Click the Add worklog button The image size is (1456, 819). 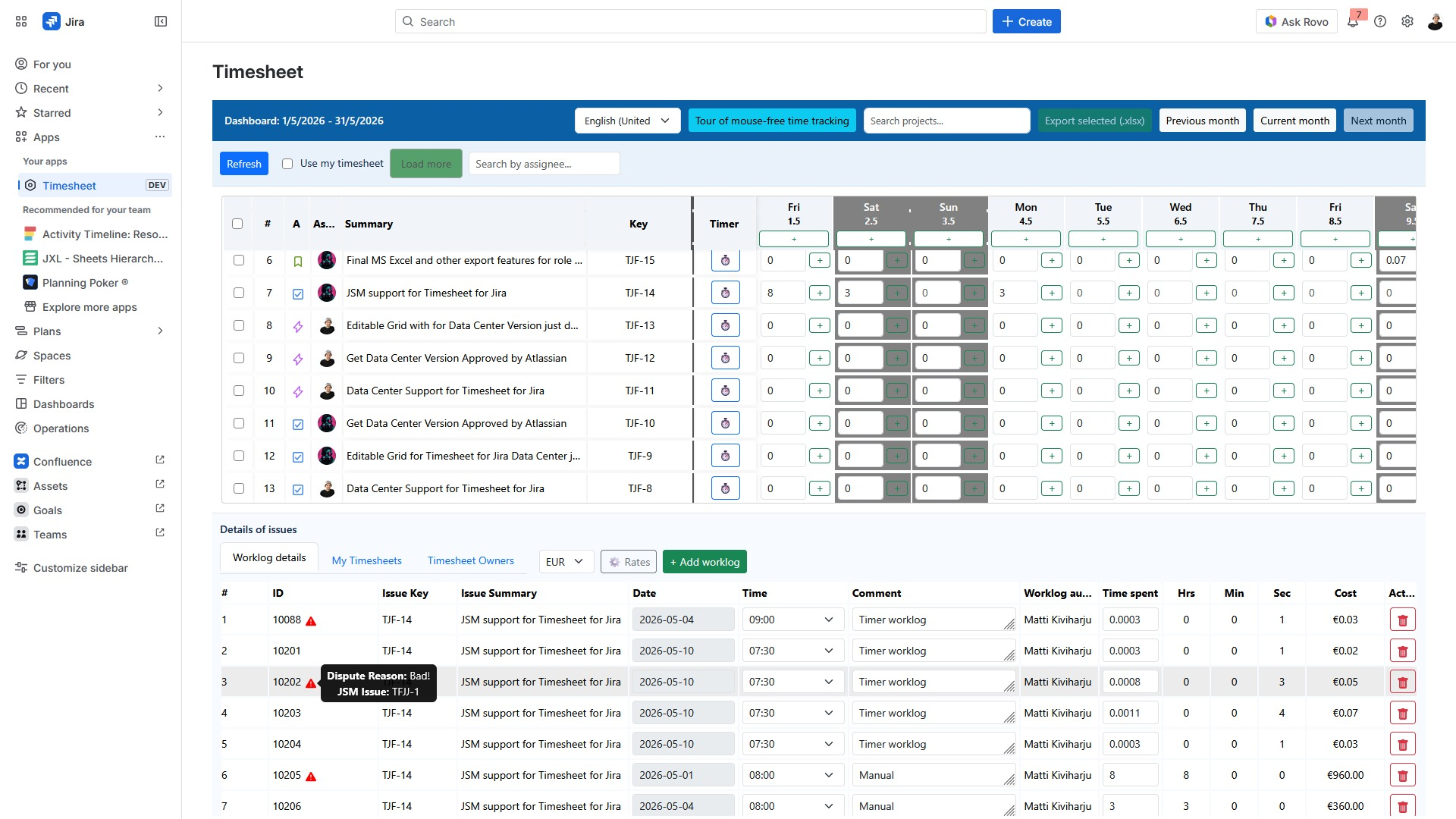click(x=704, y=562)
